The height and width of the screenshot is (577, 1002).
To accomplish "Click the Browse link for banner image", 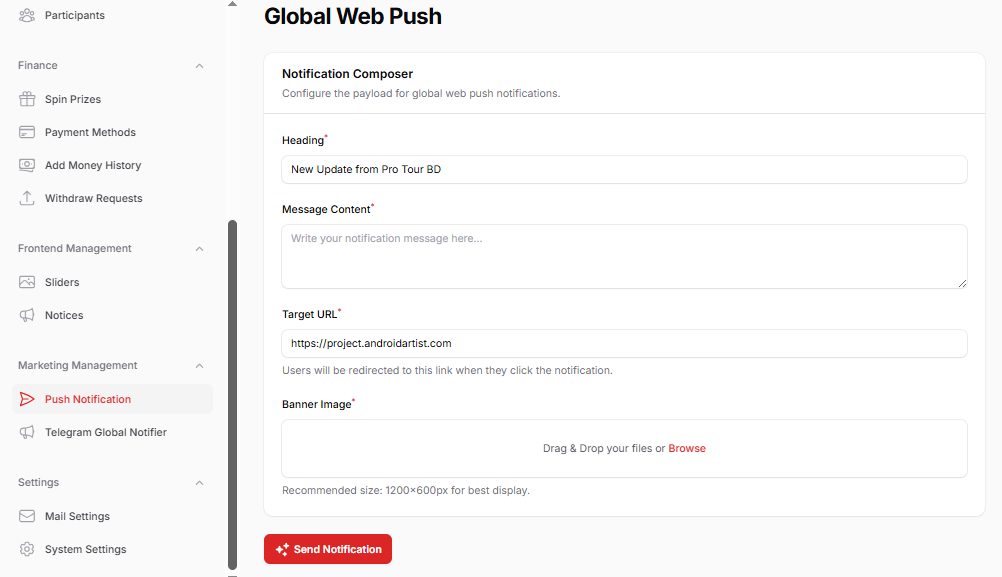I will coord(687,448).
